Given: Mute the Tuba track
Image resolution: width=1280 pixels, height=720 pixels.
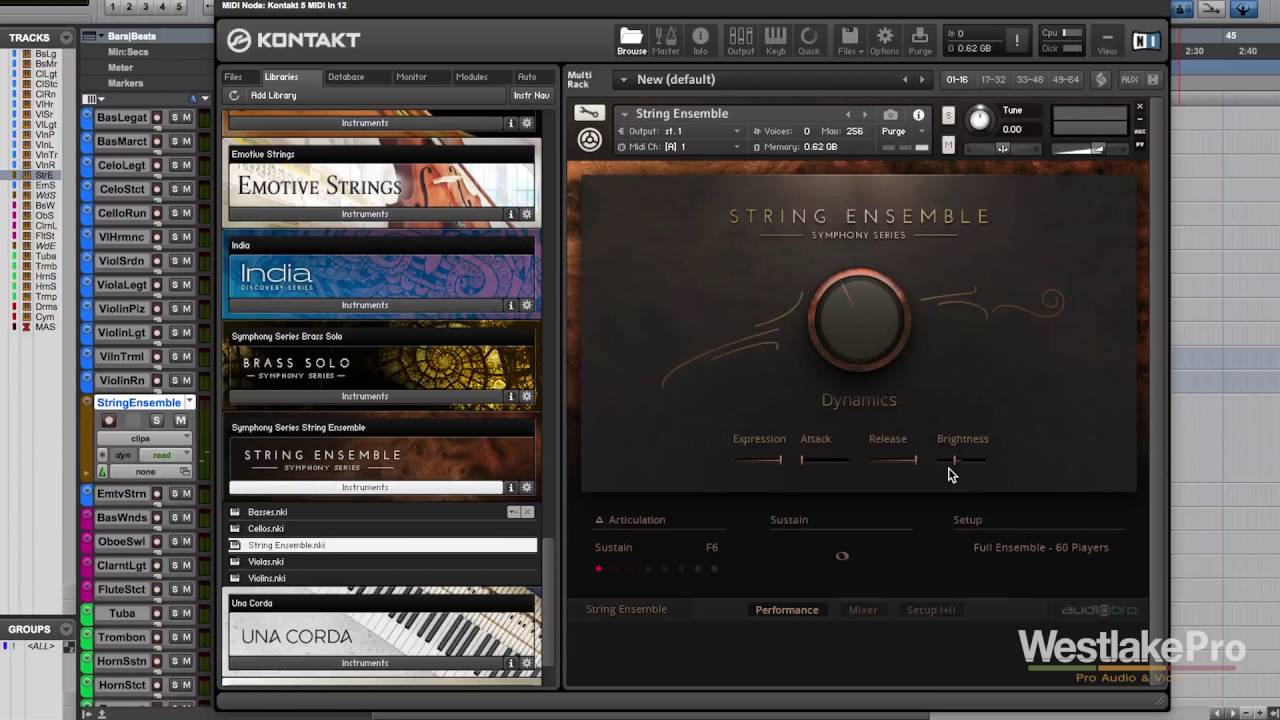Looking at the screenshot, I should click(187, 613).
